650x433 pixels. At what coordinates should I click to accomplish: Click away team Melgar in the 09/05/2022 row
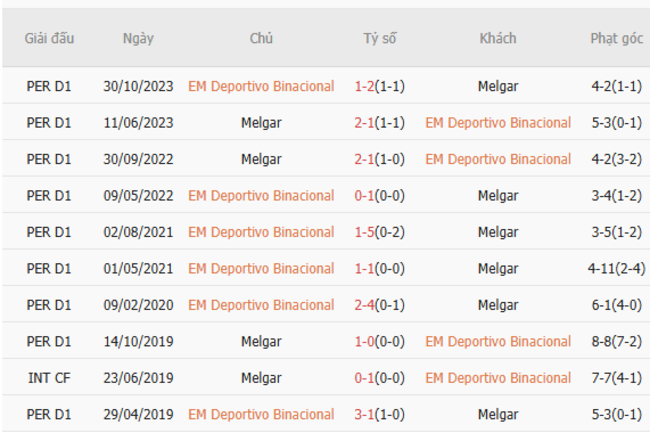pos(498,196)
